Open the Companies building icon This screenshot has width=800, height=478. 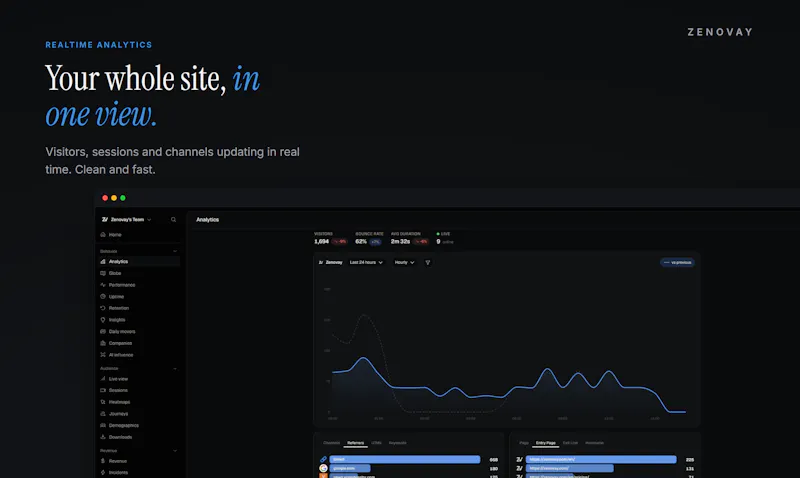coord(103,343)
